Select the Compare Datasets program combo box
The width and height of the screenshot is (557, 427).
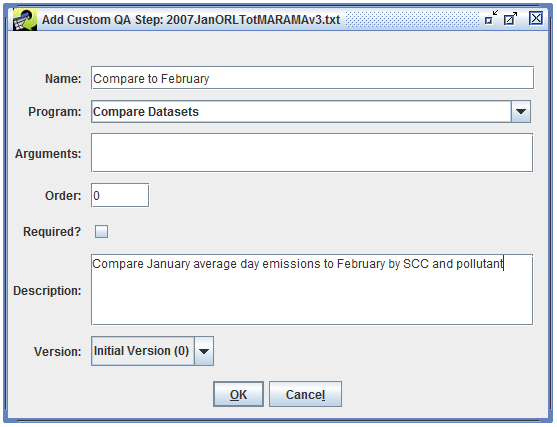(x=311, y=112)
